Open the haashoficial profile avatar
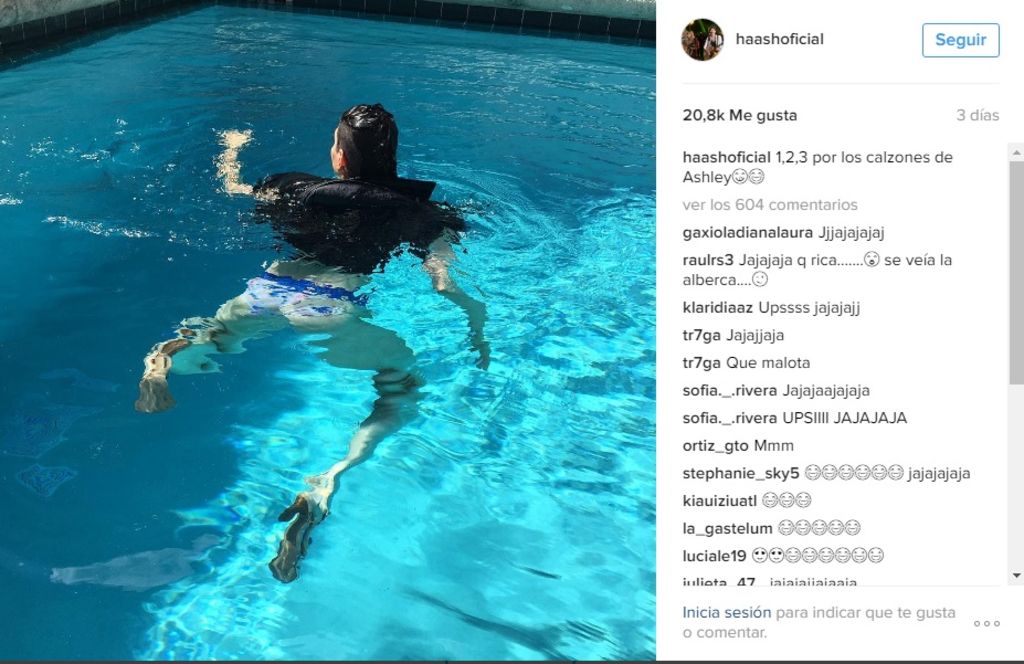The image size is (1024, 664). tap(702, 39)
